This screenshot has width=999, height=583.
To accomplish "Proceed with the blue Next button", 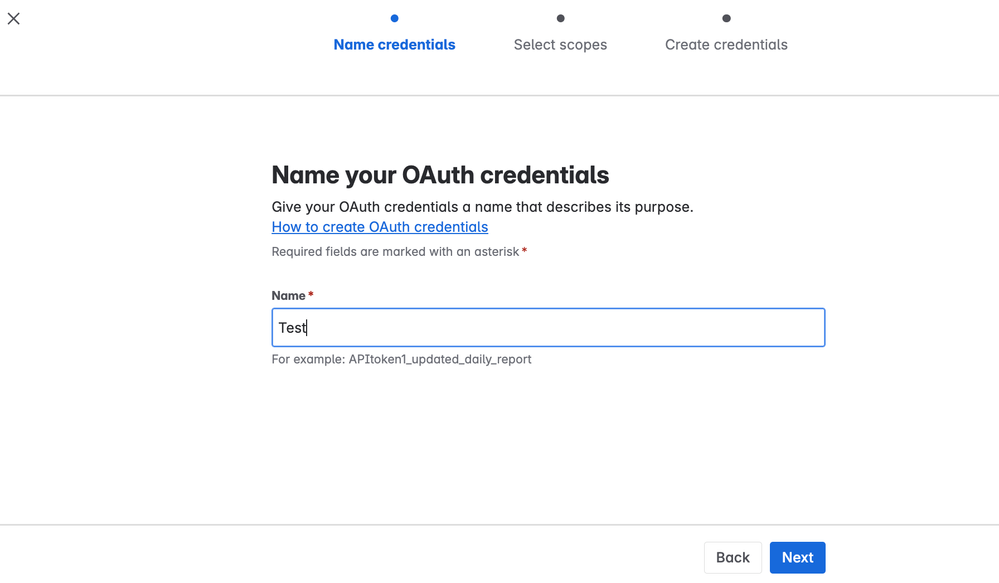I will [797, 558].
